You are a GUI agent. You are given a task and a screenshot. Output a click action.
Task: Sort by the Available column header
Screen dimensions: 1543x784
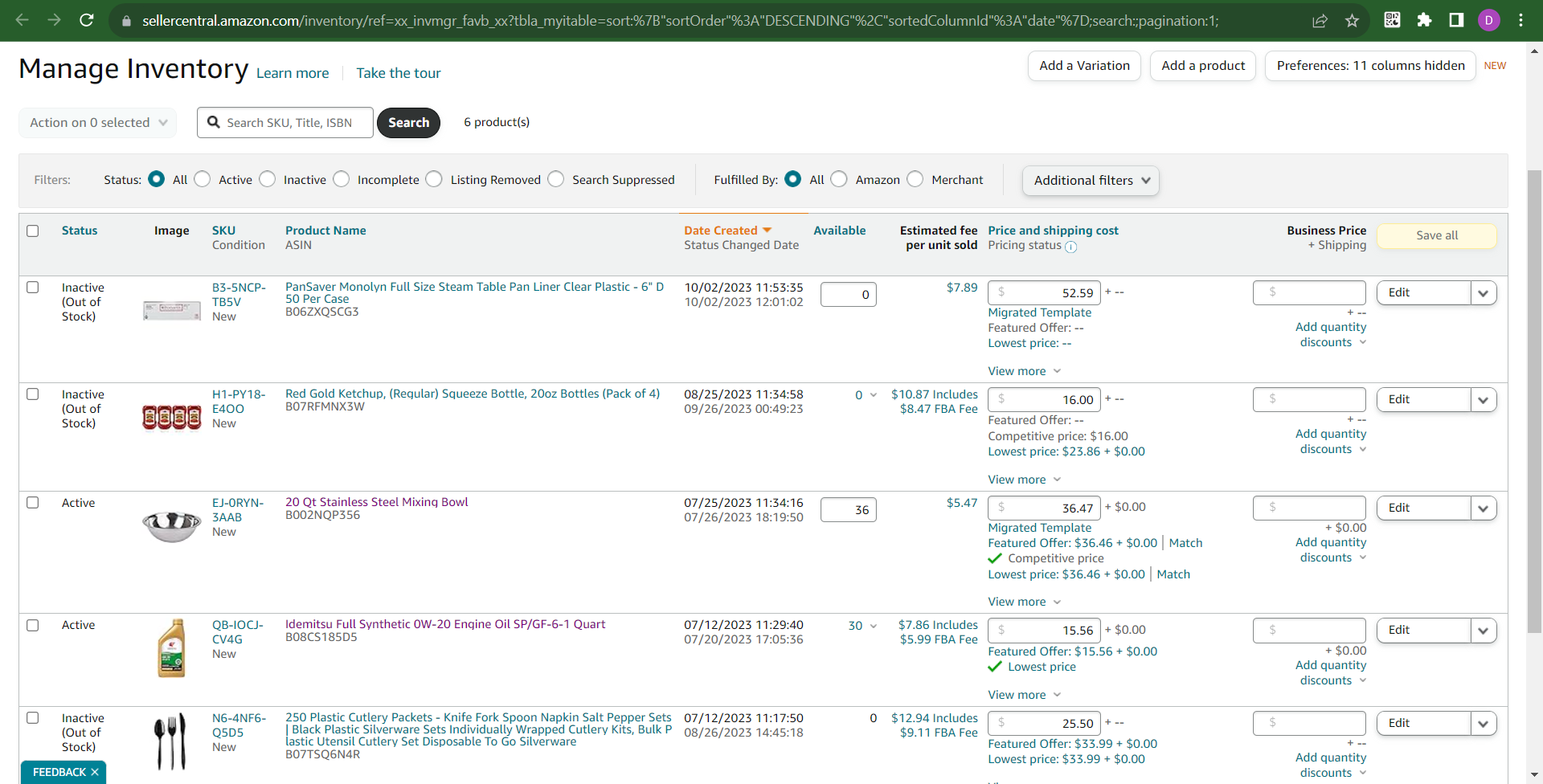pos(840,231)
